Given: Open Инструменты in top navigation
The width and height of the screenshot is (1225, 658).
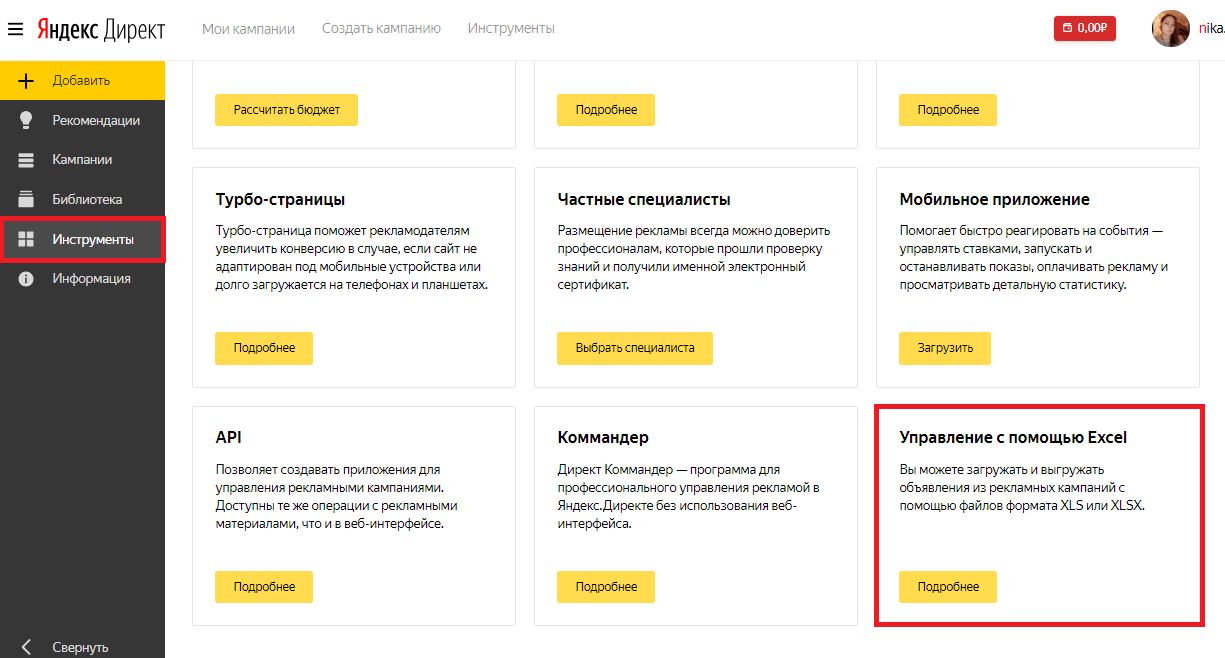Looking at the screenshot, I should (x=511, y=29).
